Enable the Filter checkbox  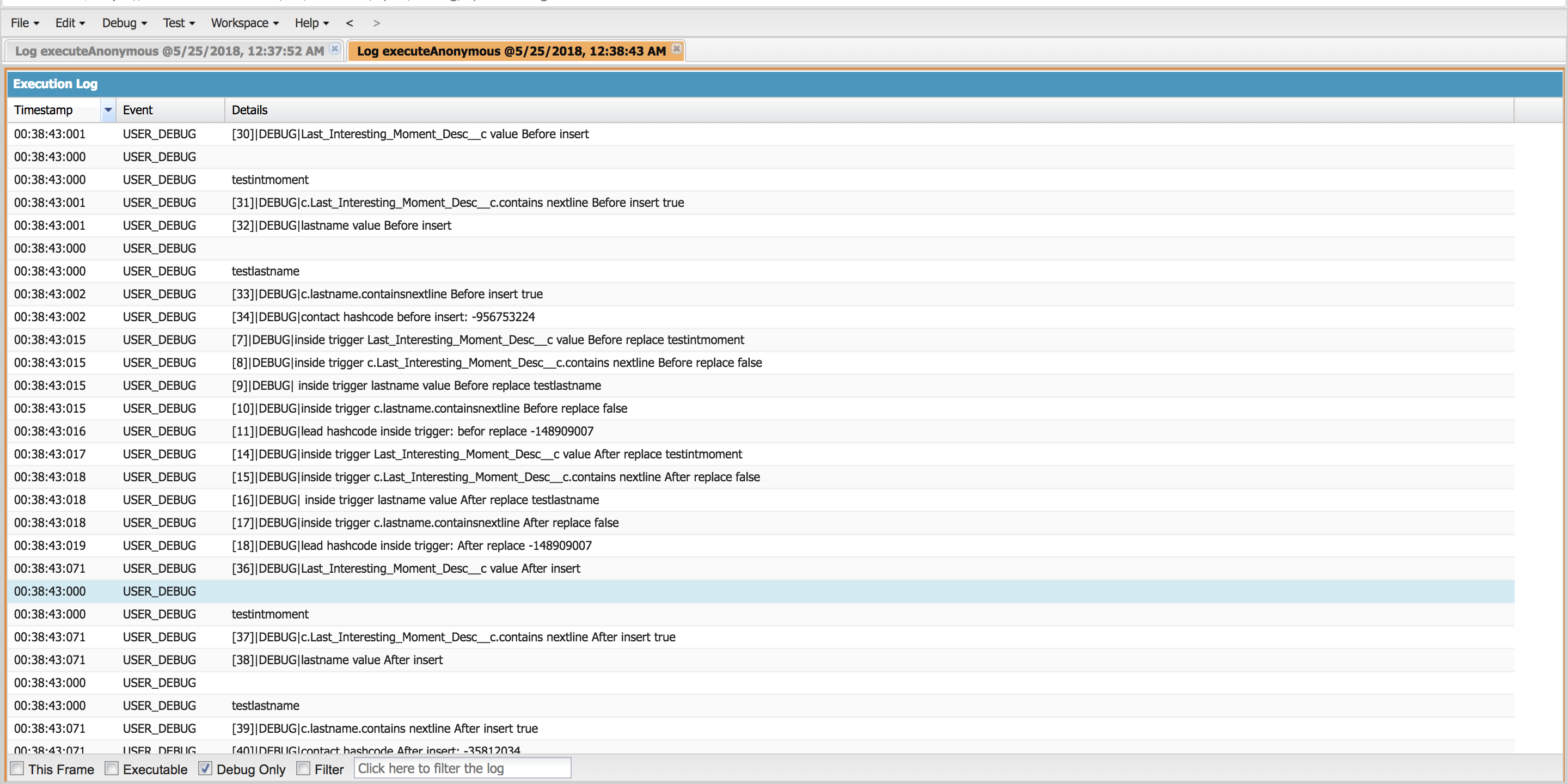click(303, 768)
